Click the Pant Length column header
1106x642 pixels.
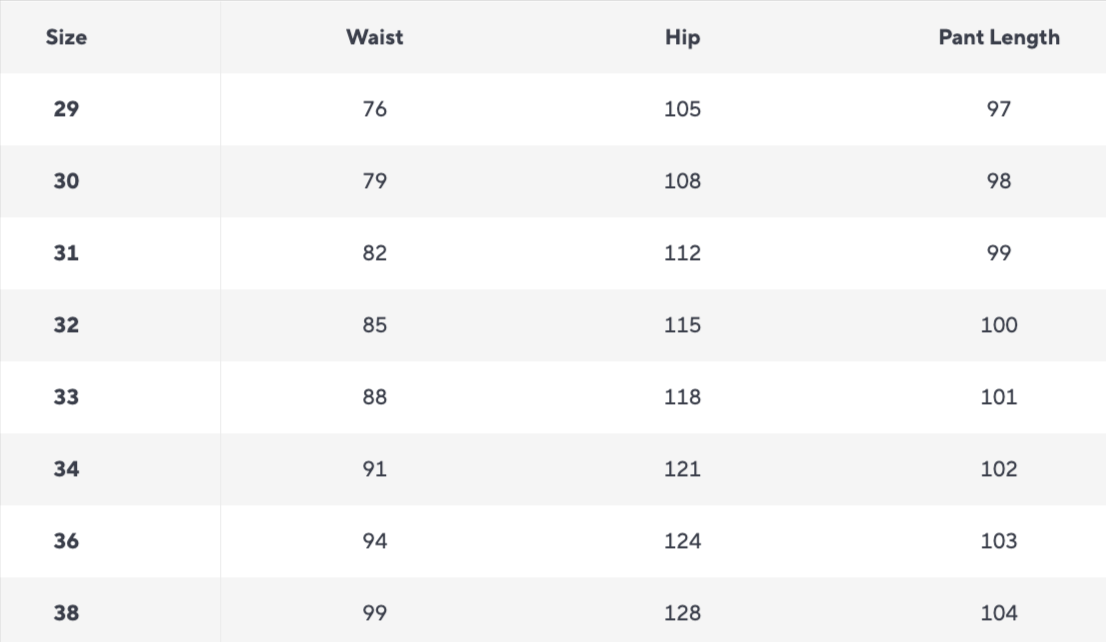(998, 38)
